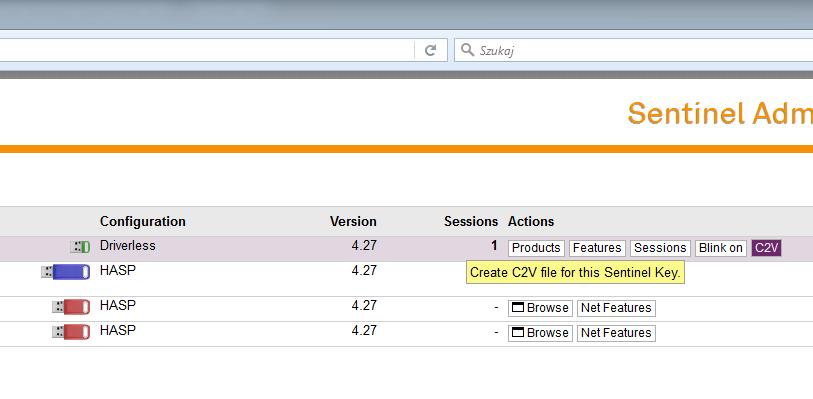This screenshot has width=813, height=399.
Task: Select the HASP text beside the blue key
Action: point(118,270)
